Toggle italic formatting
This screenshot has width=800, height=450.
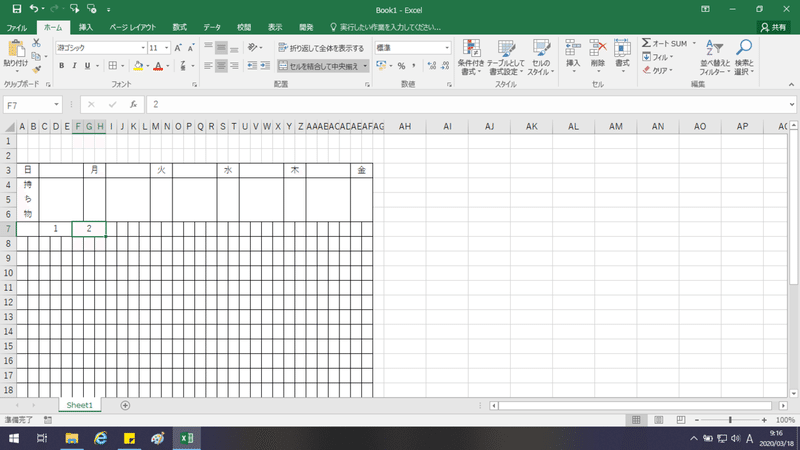click(x=74, y=66)
